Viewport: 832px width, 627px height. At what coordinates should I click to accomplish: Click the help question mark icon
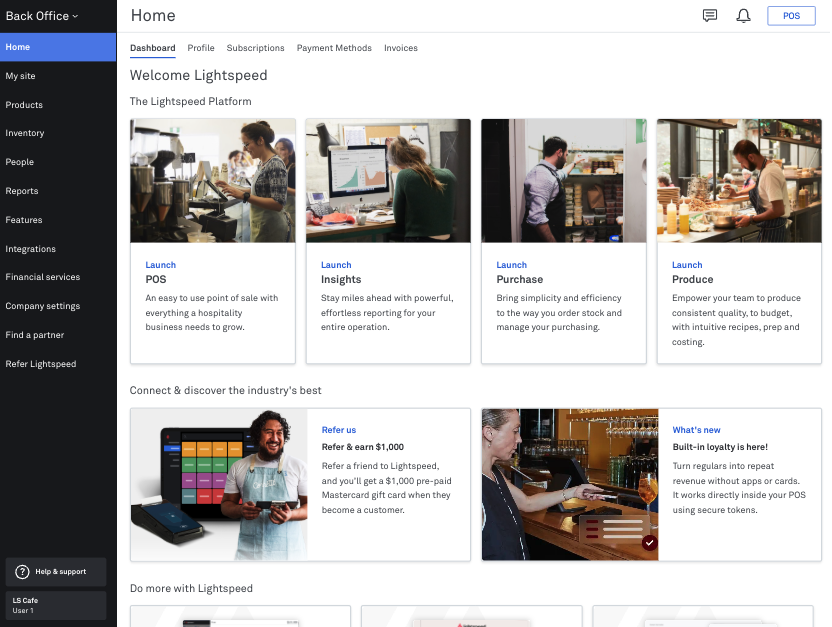22,571
